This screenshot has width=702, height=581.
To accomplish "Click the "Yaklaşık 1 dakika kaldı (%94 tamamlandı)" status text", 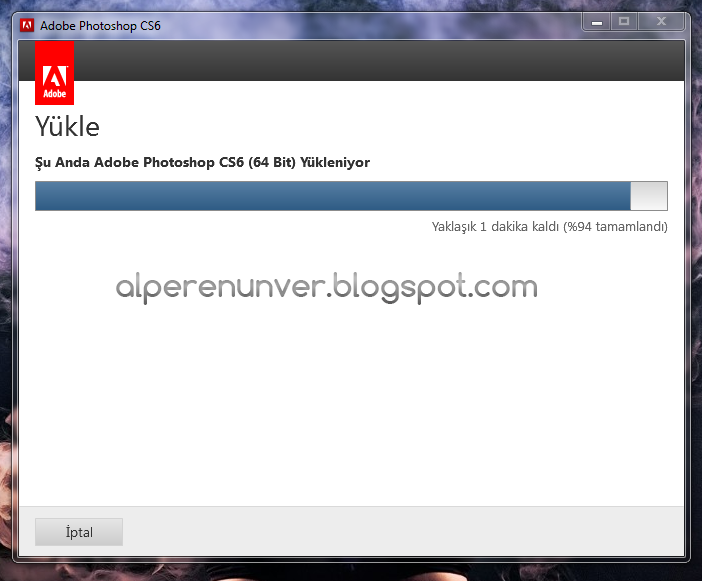I will coord(550,226).
